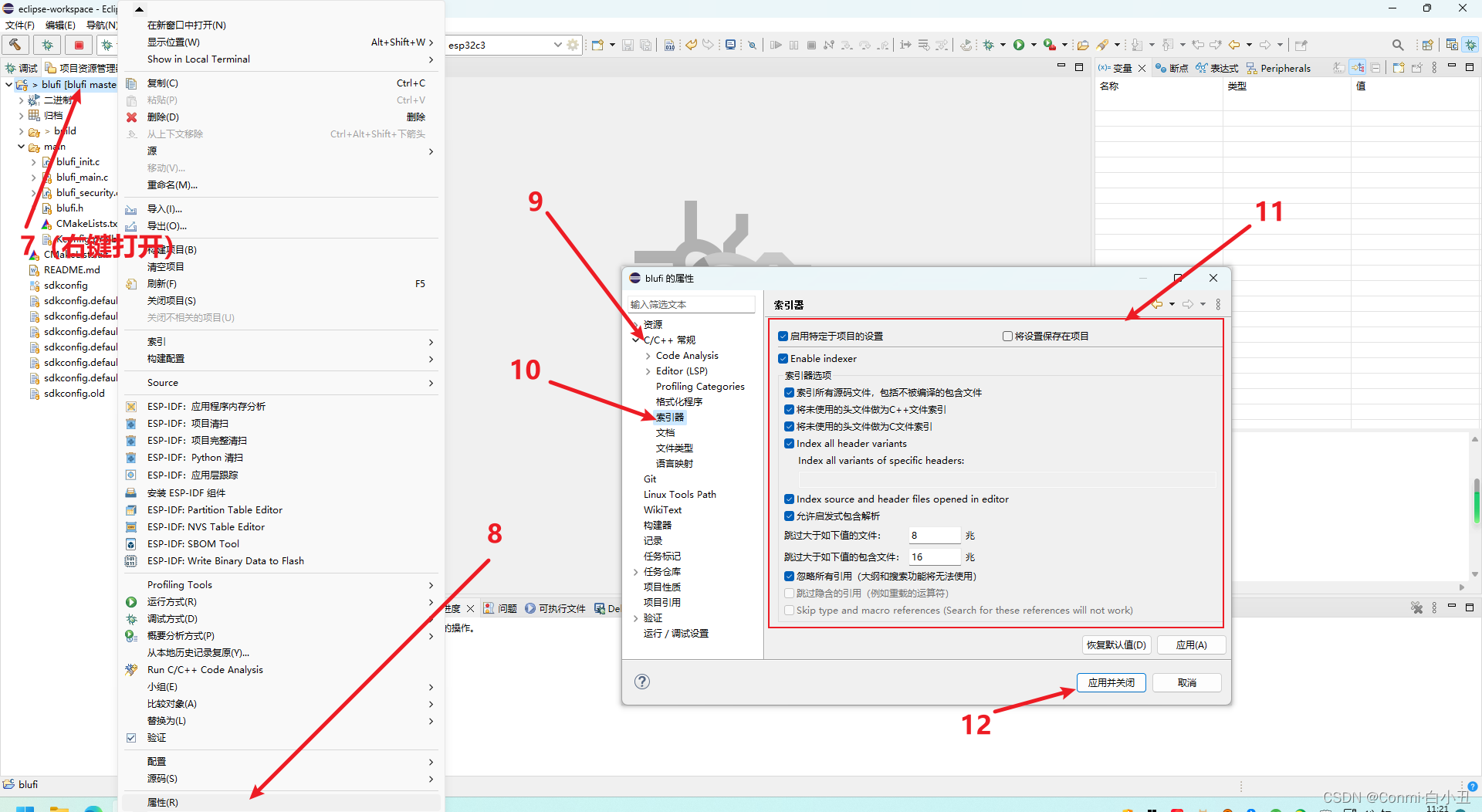Toggle 将设置保存在项目 checkbox
This screenshot has height=812, width=1482.
coord(1007,337)
